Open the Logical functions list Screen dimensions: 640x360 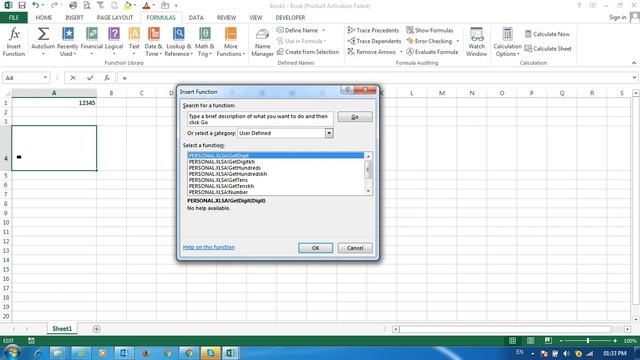click(x=114, y=42)
